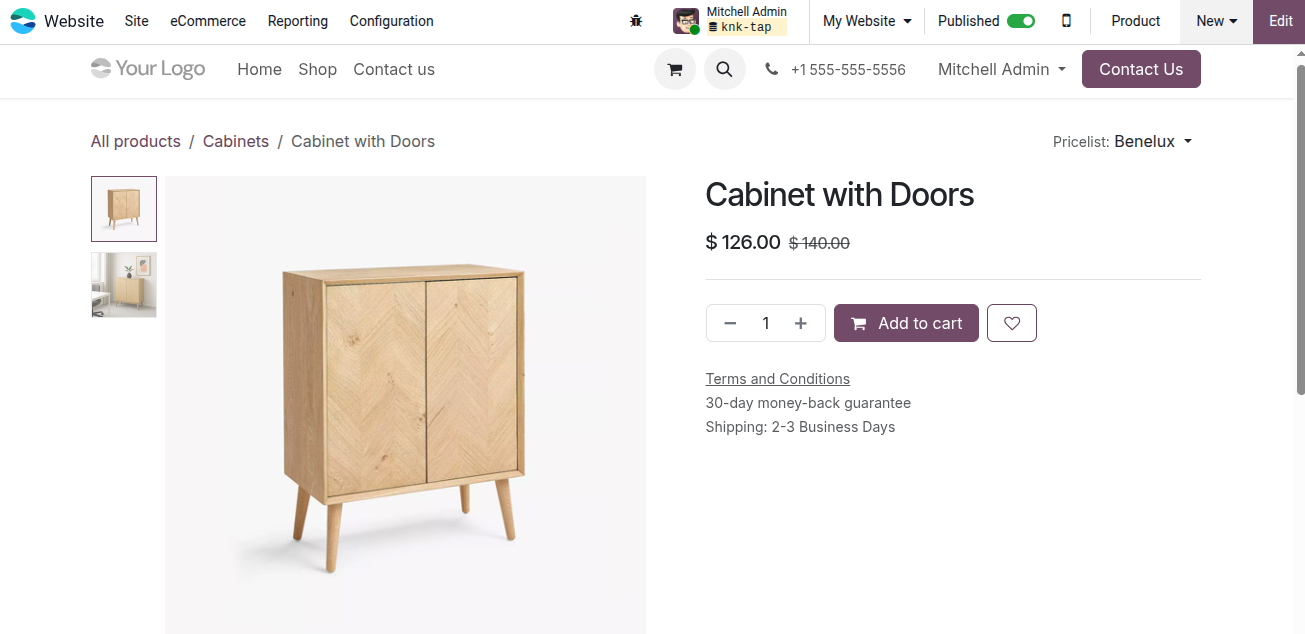The width and height of the screenshot is (1305, 634).
Task: Click the Add to cart button
Action: 906,323
